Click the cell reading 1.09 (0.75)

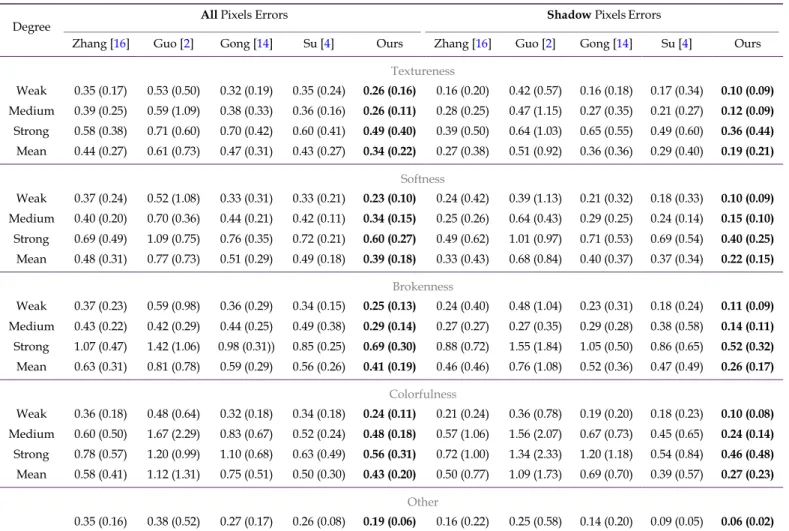[x=173, y=239]
